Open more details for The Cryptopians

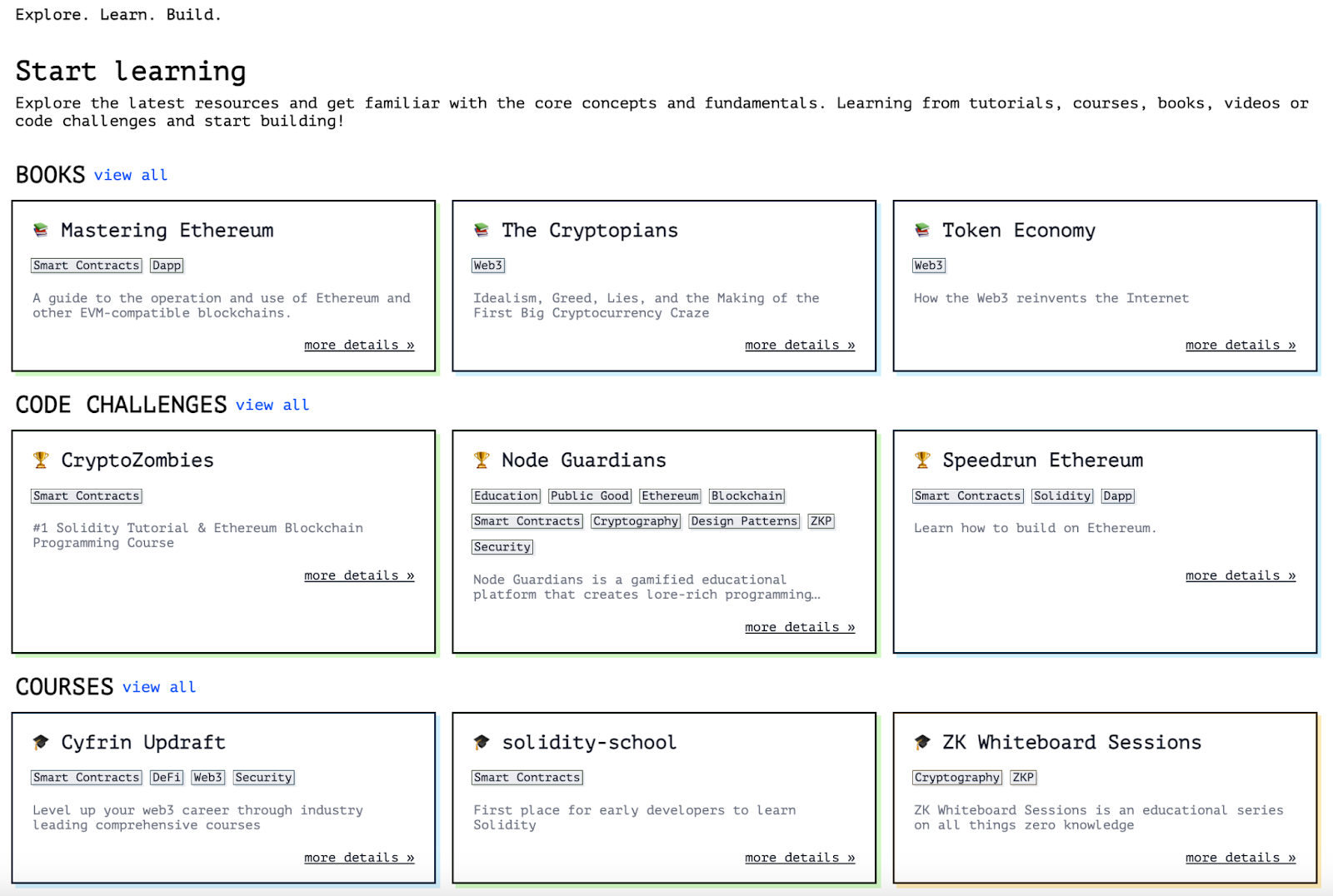(800, 345)
